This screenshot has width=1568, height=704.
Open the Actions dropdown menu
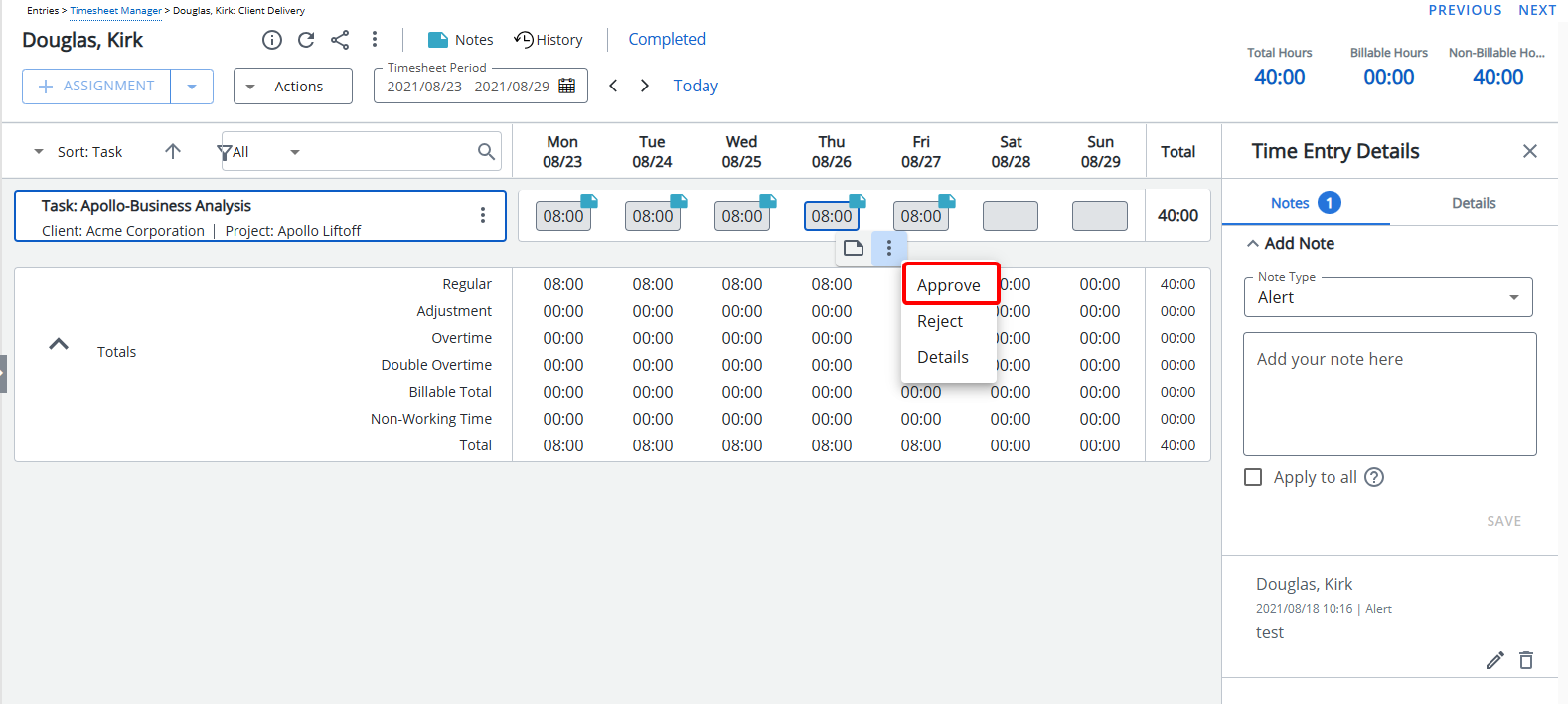[x=293, y=87]
